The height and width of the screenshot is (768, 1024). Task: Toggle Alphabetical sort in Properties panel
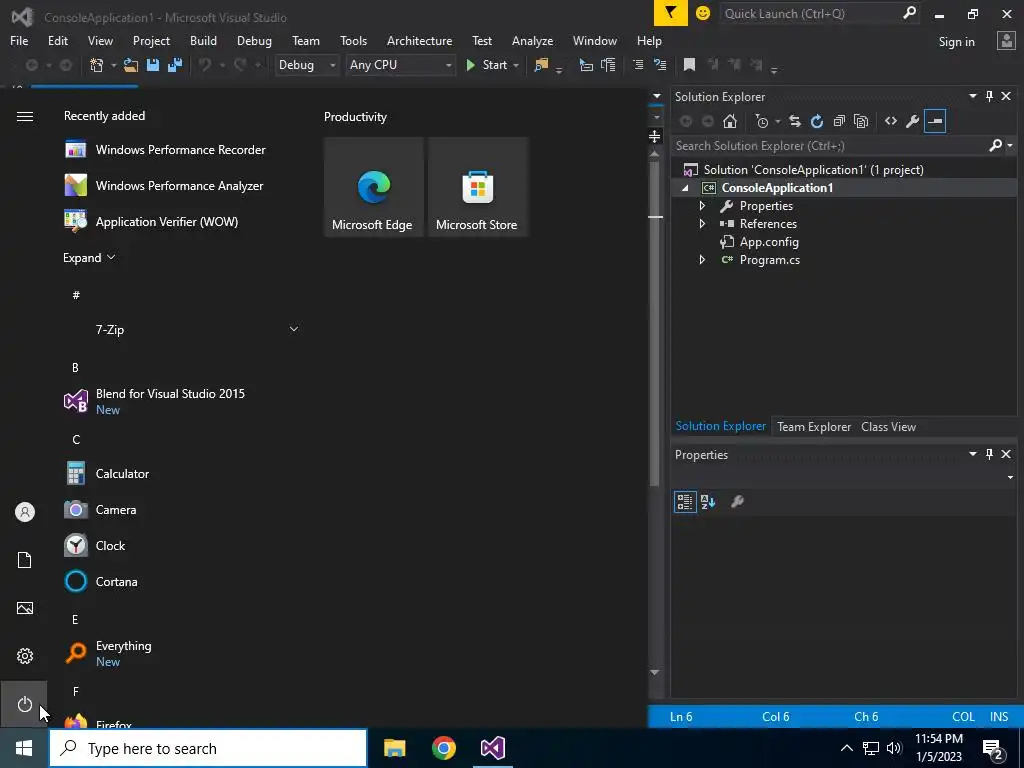pyautogui.click(x=708, y=502)
